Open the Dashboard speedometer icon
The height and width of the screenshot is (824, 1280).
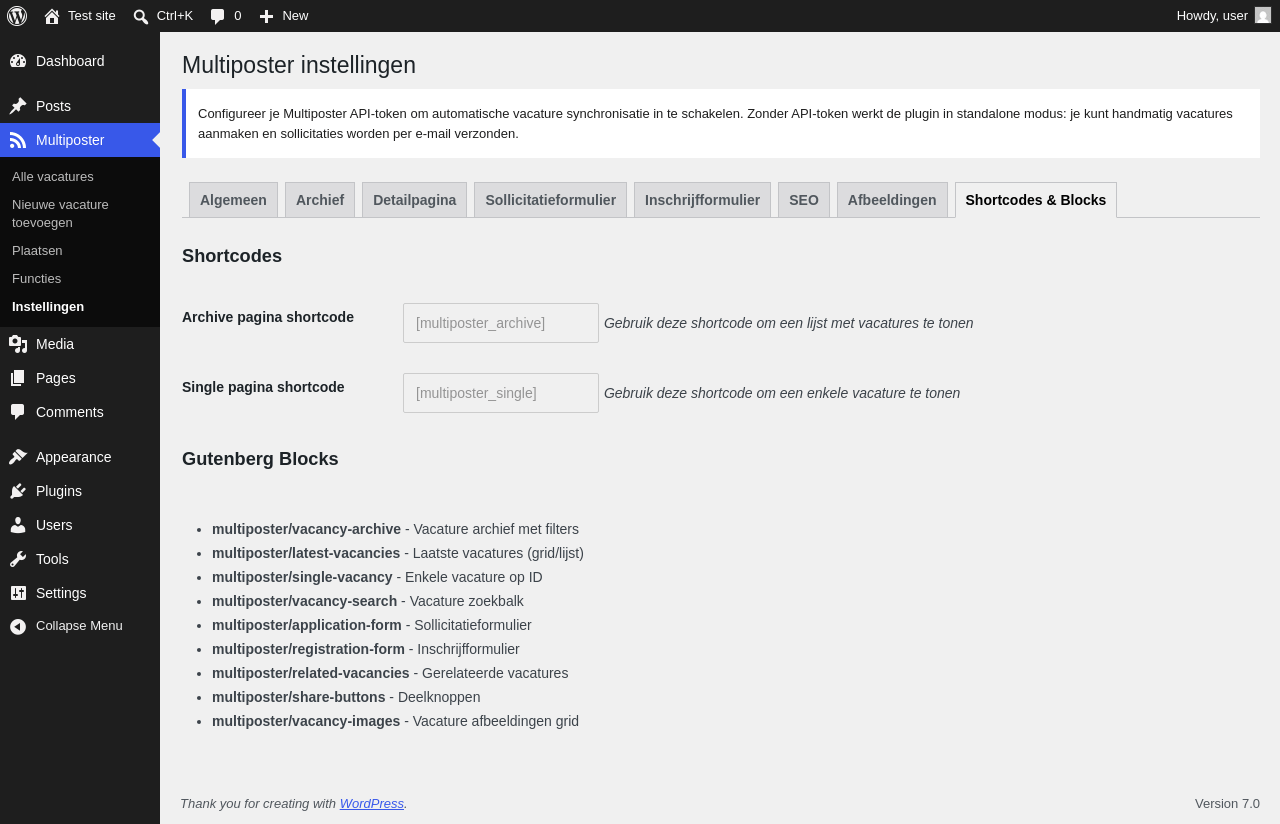[18, 61]
